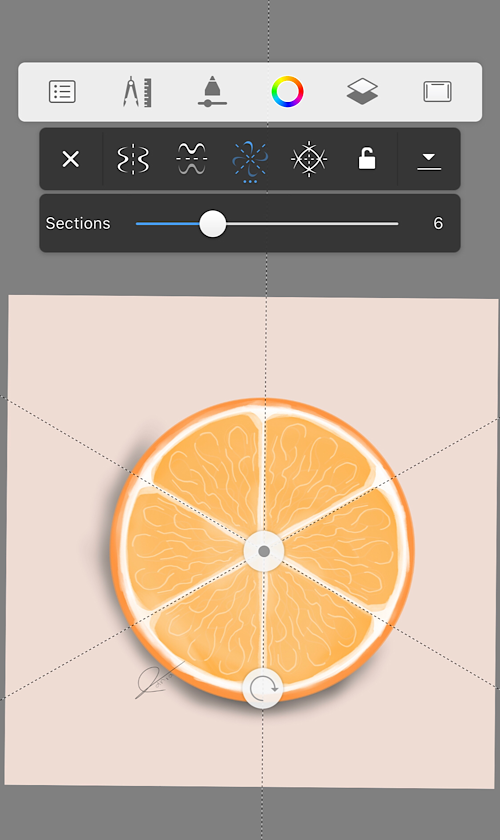Open the Layers stack icon

point(362,92)
